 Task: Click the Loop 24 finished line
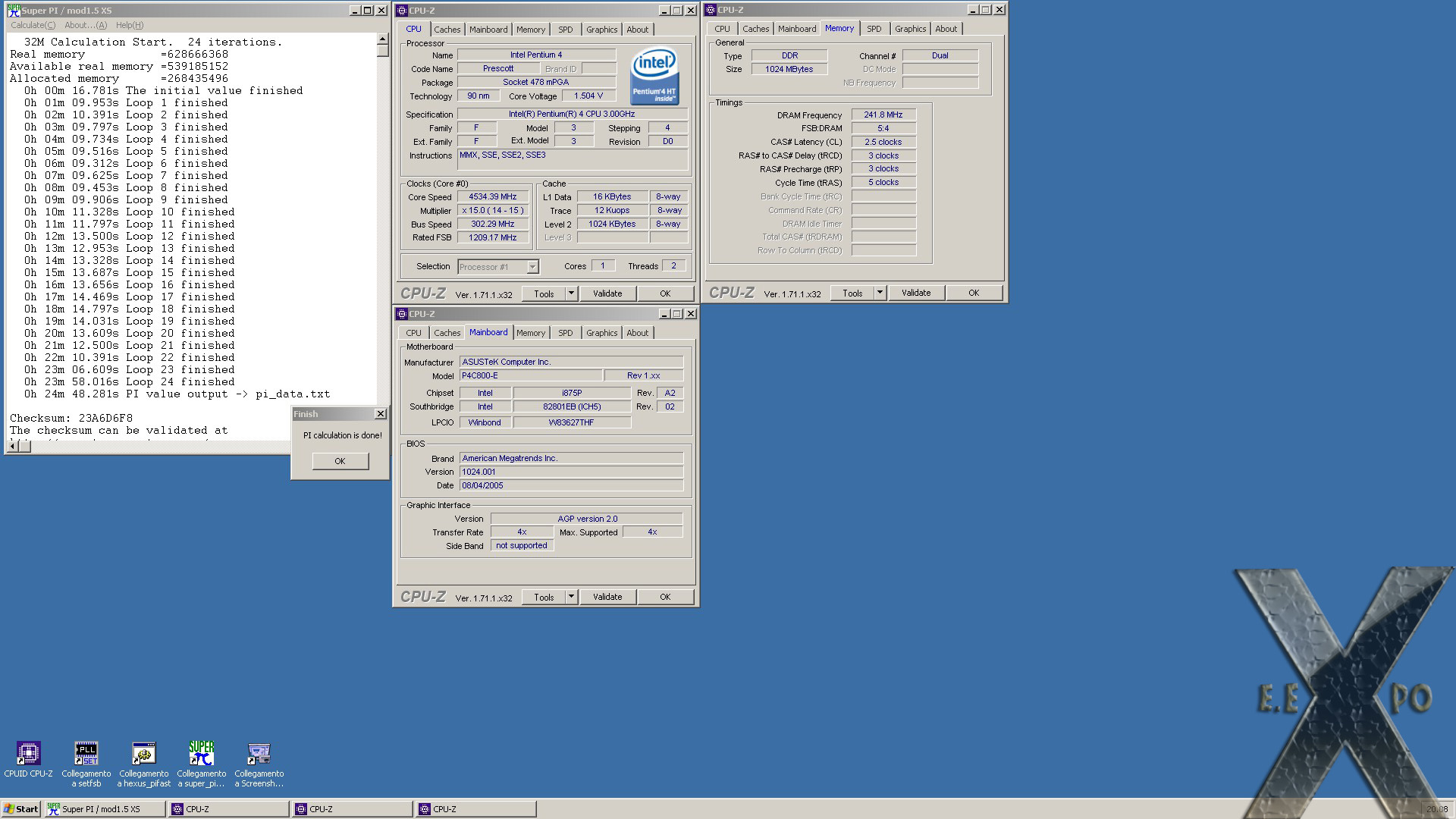130,382
